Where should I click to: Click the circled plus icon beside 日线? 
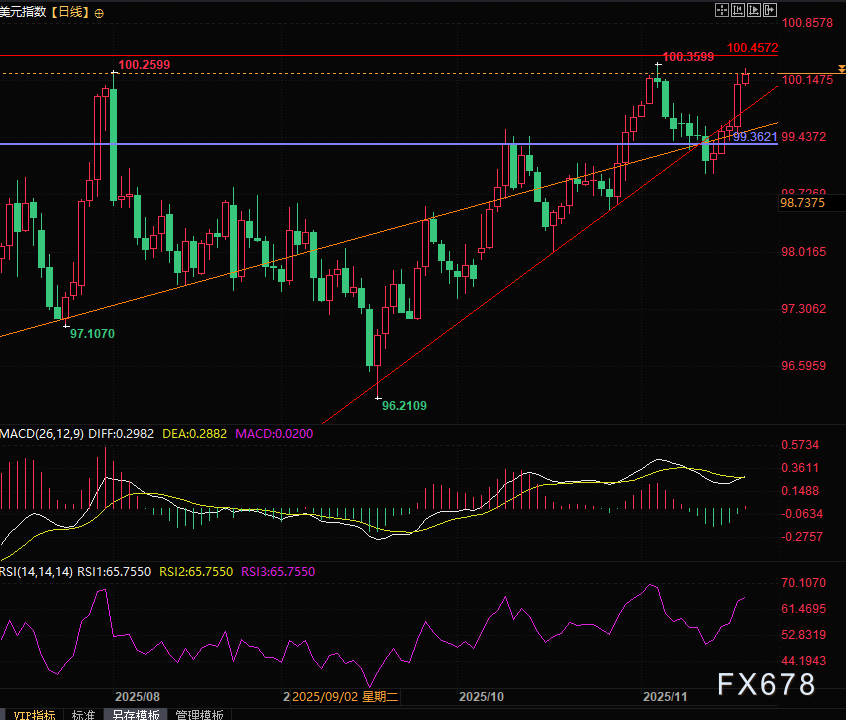click(99, 14)
